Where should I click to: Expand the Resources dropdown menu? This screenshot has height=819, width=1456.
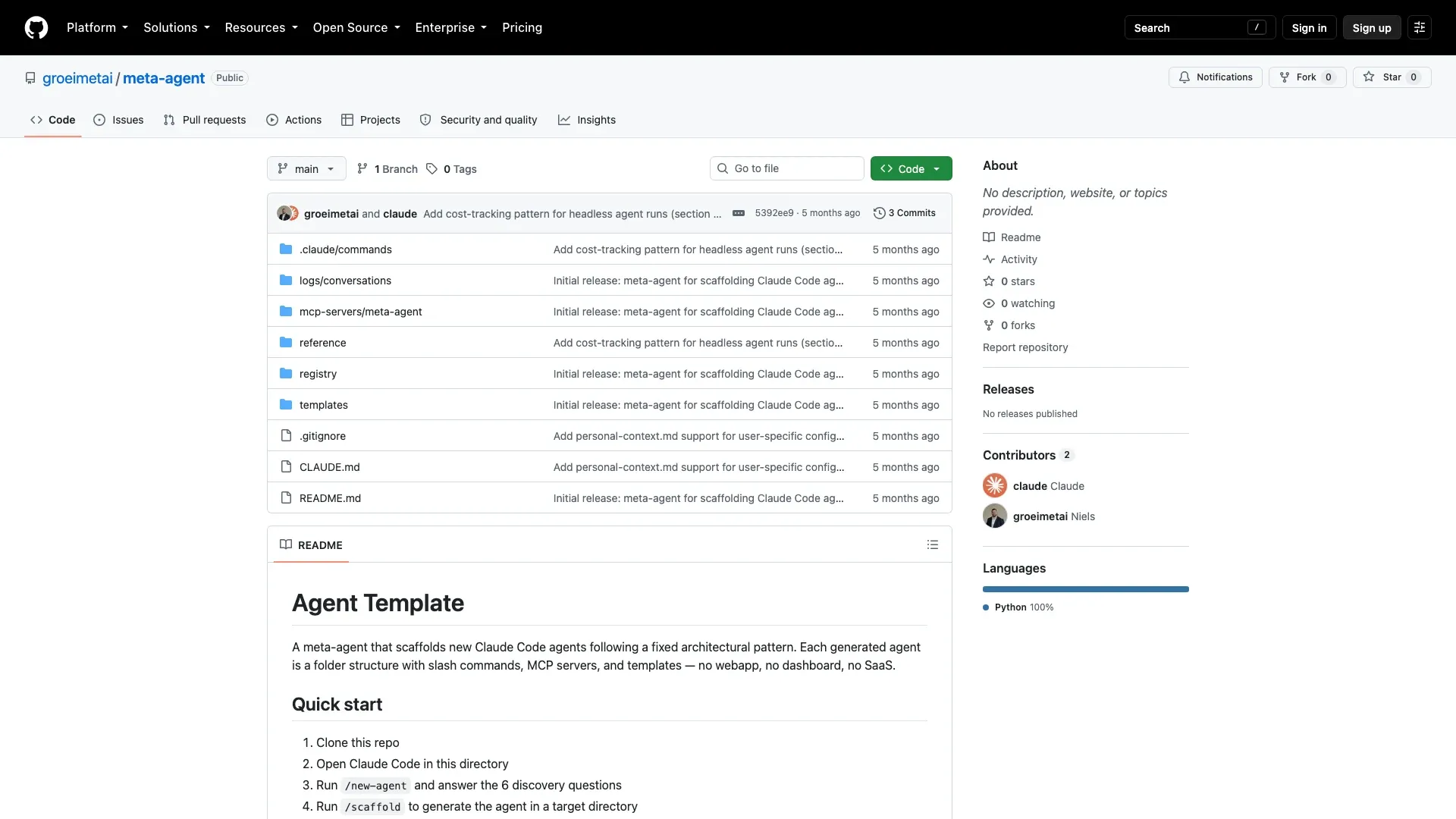pos(262,27)
